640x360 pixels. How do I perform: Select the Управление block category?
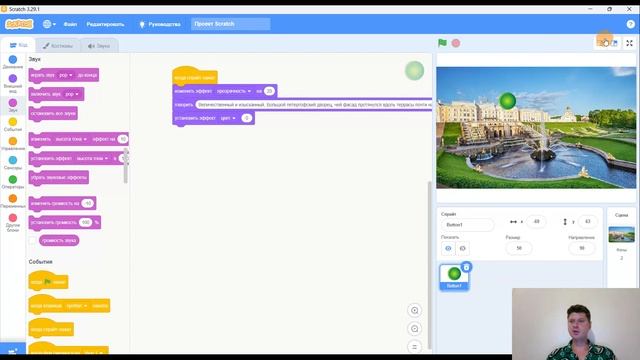(x=13, y=144)
